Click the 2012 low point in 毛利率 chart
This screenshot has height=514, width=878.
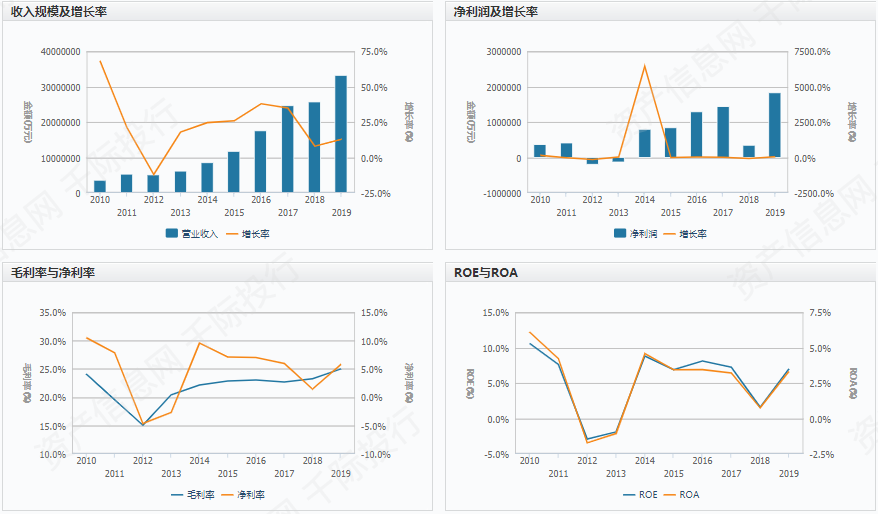pos(143,425)
